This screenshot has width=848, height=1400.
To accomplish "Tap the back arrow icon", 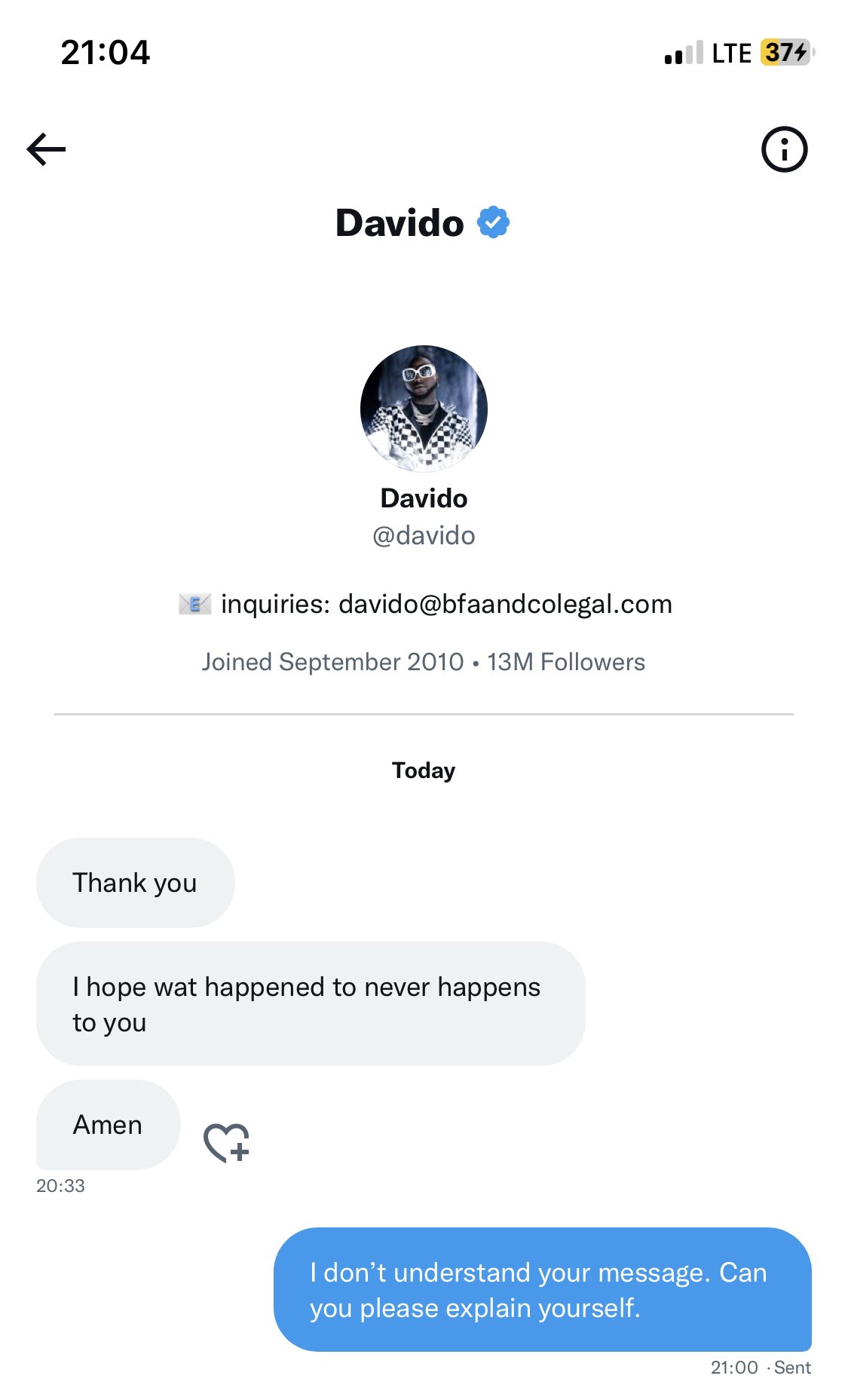I will 46,149.
